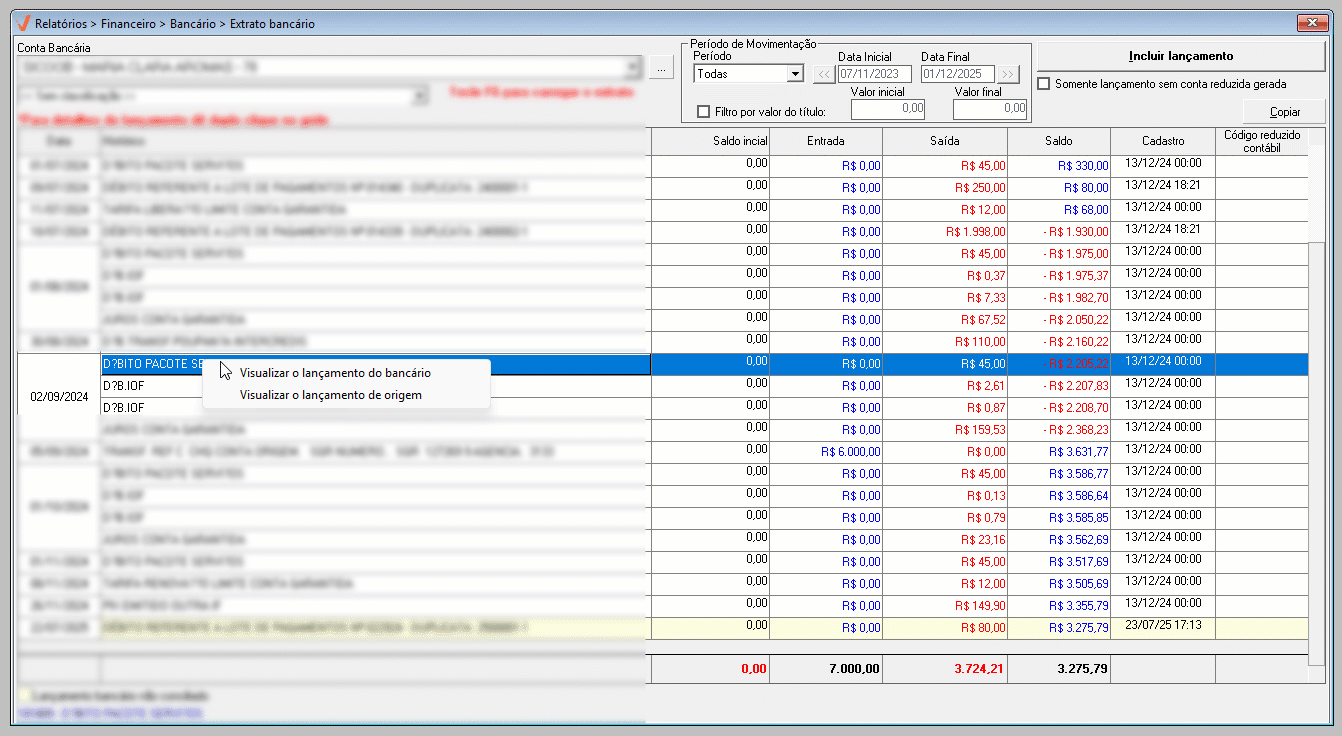Click the ellipsis button beside Conta Bancária
Image resolution: width=1342 pixels, height=736 pixels.
(662, 68)
